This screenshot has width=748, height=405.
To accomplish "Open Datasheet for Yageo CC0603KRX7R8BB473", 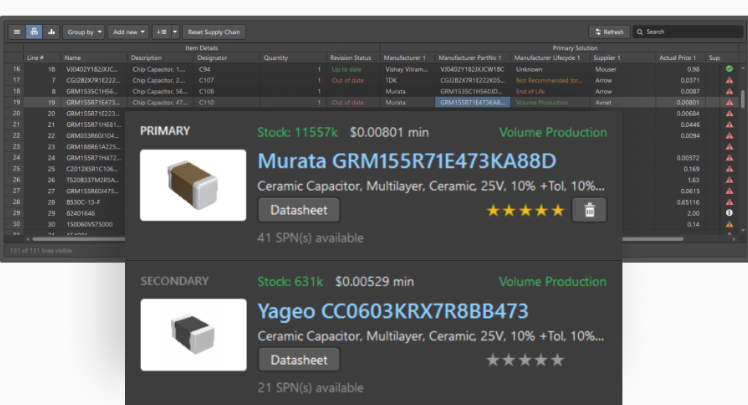I will pos(299,360).
